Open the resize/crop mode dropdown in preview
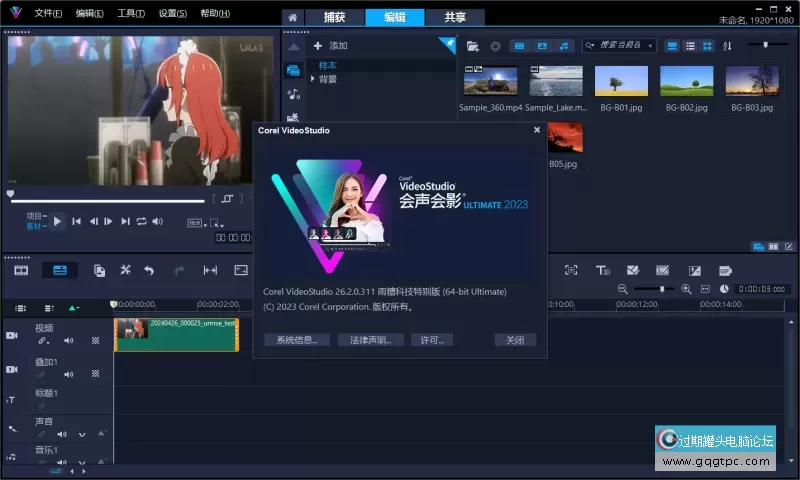 pyautogui.click(x=217, y=223)
